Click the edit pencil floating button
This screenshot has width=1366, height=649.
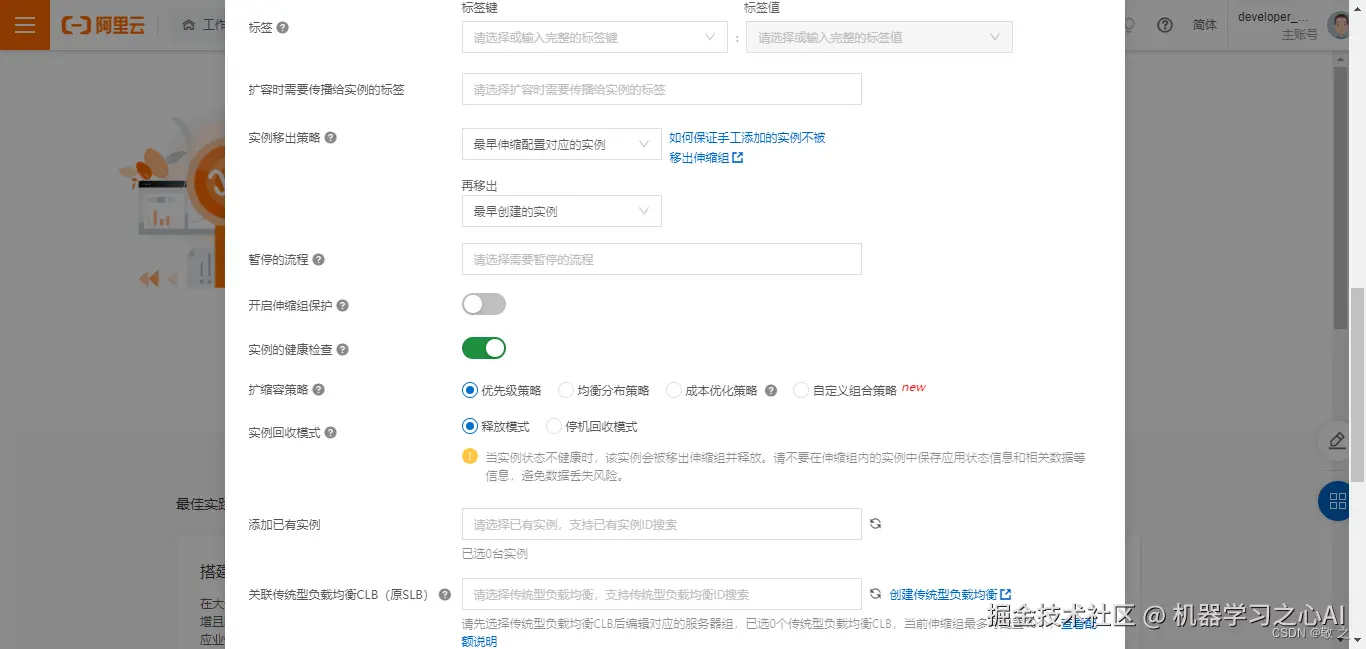(x=1337, y=441)
